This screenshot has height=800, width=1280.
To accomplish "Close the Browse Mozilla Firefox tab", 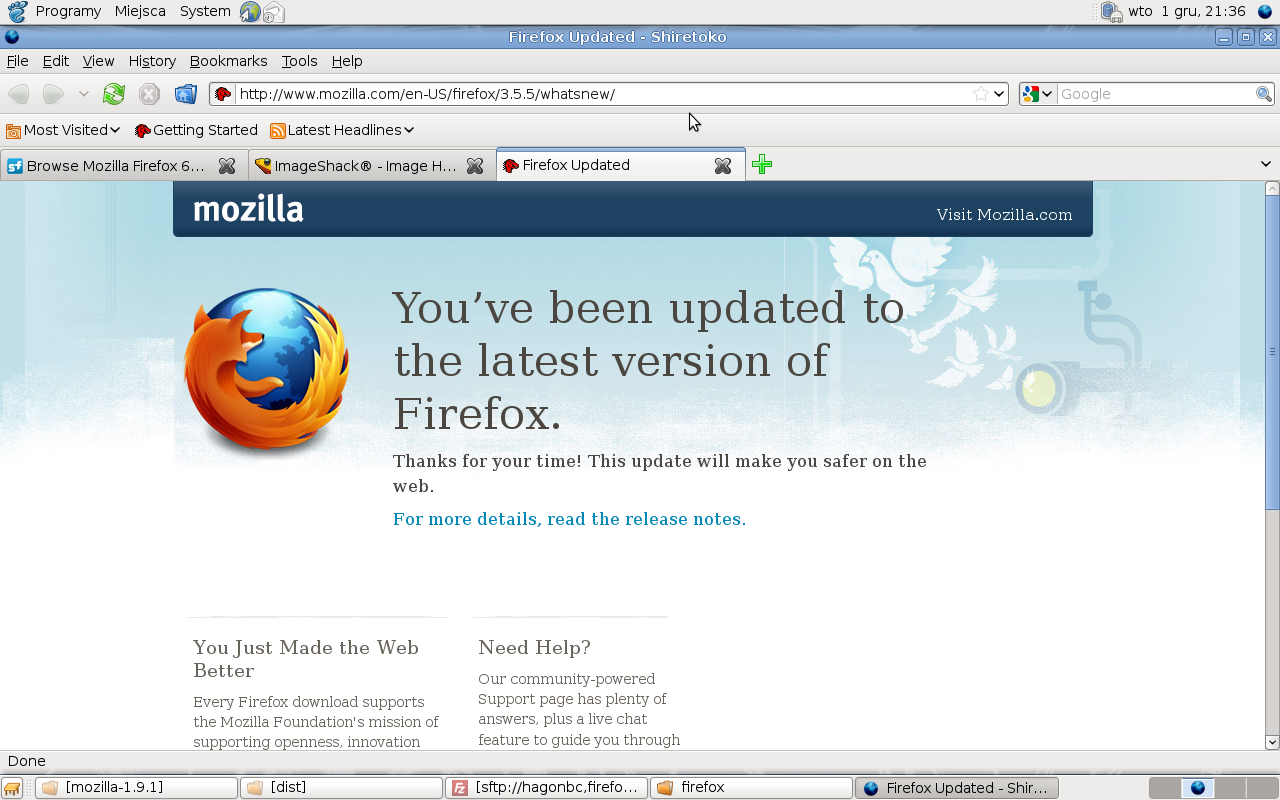I will [x=227, y=166].
